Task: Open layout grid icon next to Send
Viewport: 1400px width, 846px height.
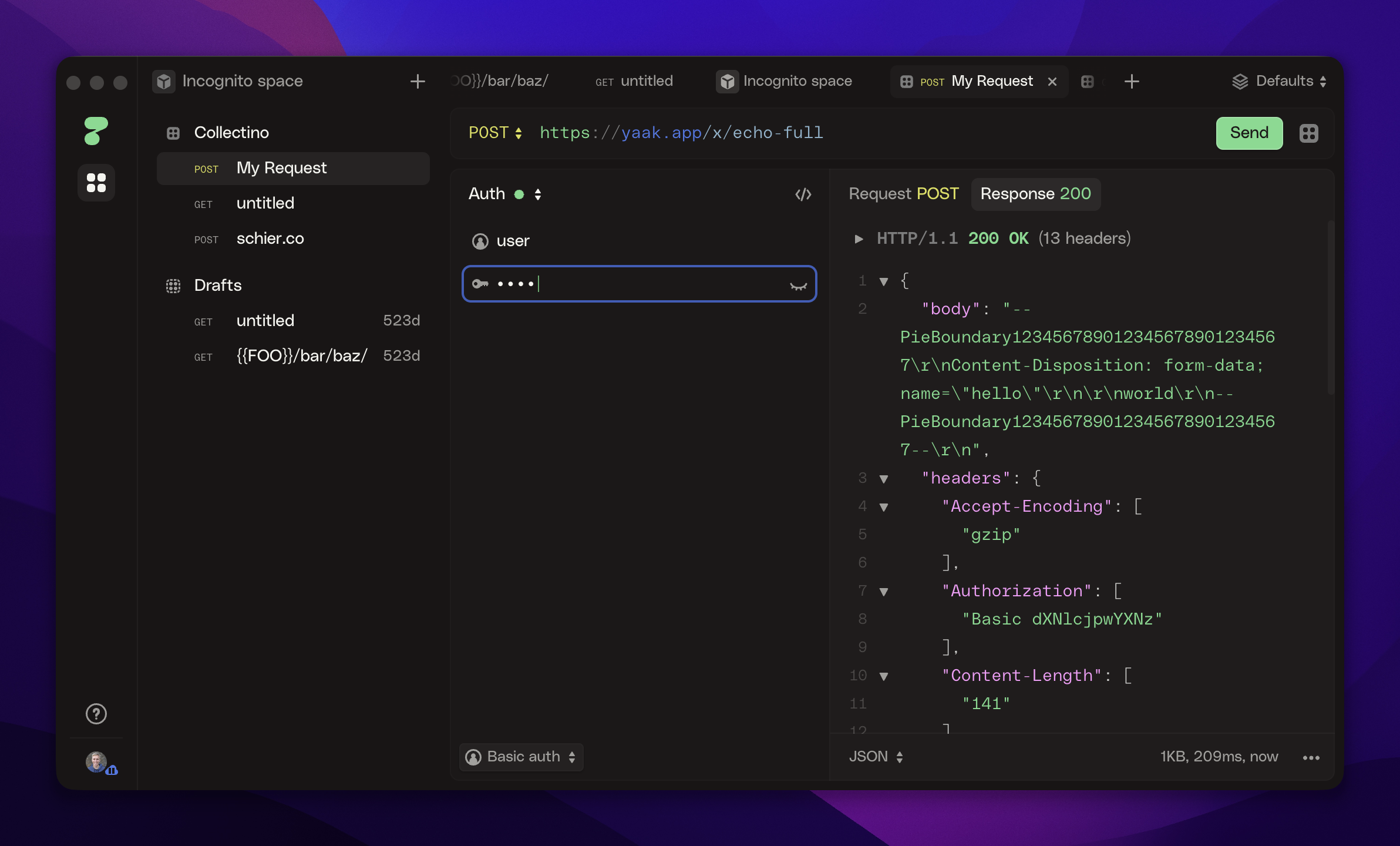Action: (x=1309, y=133)
